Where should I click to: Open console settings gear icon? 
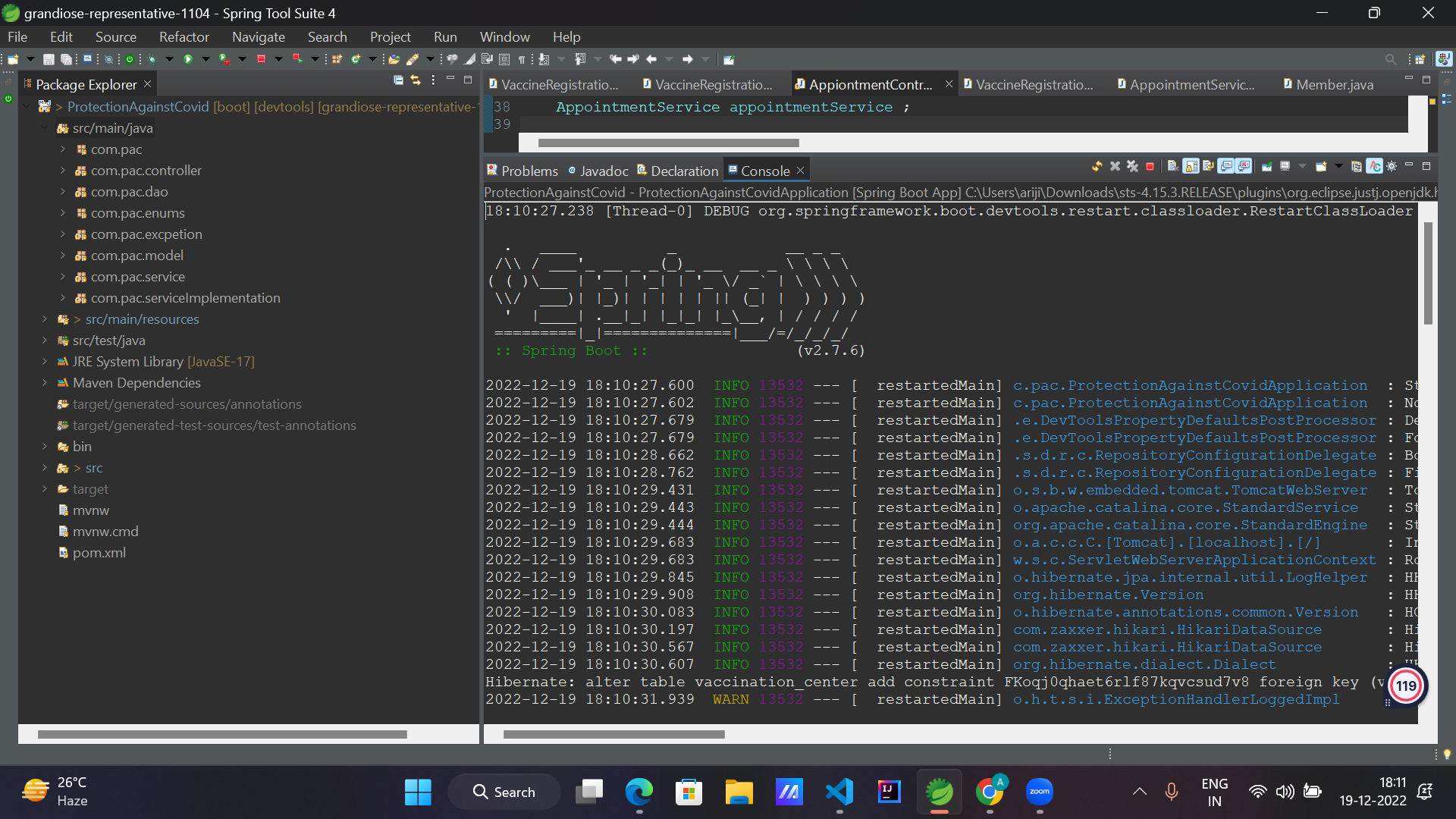1392,166
